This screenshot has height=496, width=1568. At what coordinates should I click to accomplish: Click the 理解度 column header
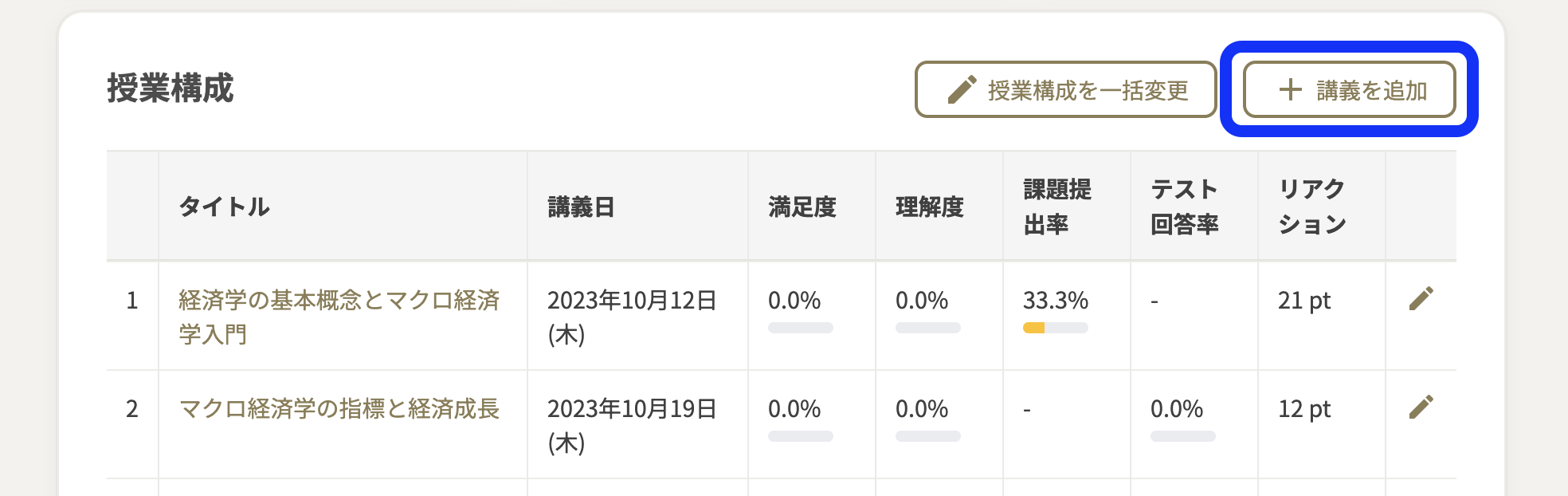point(929,207)
